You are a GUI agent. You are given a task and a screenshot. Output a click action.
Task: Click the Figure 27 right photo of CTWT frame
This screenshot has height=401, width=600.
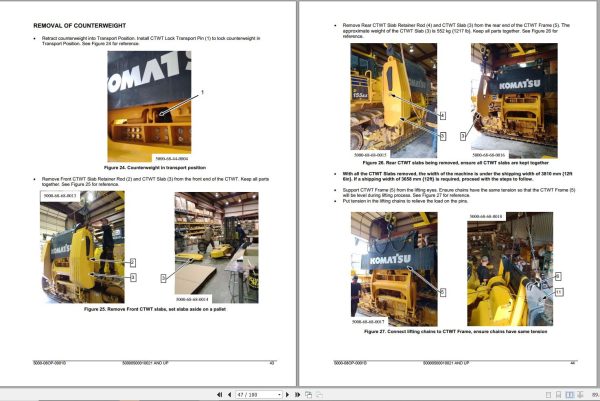(x=510, y=269)
